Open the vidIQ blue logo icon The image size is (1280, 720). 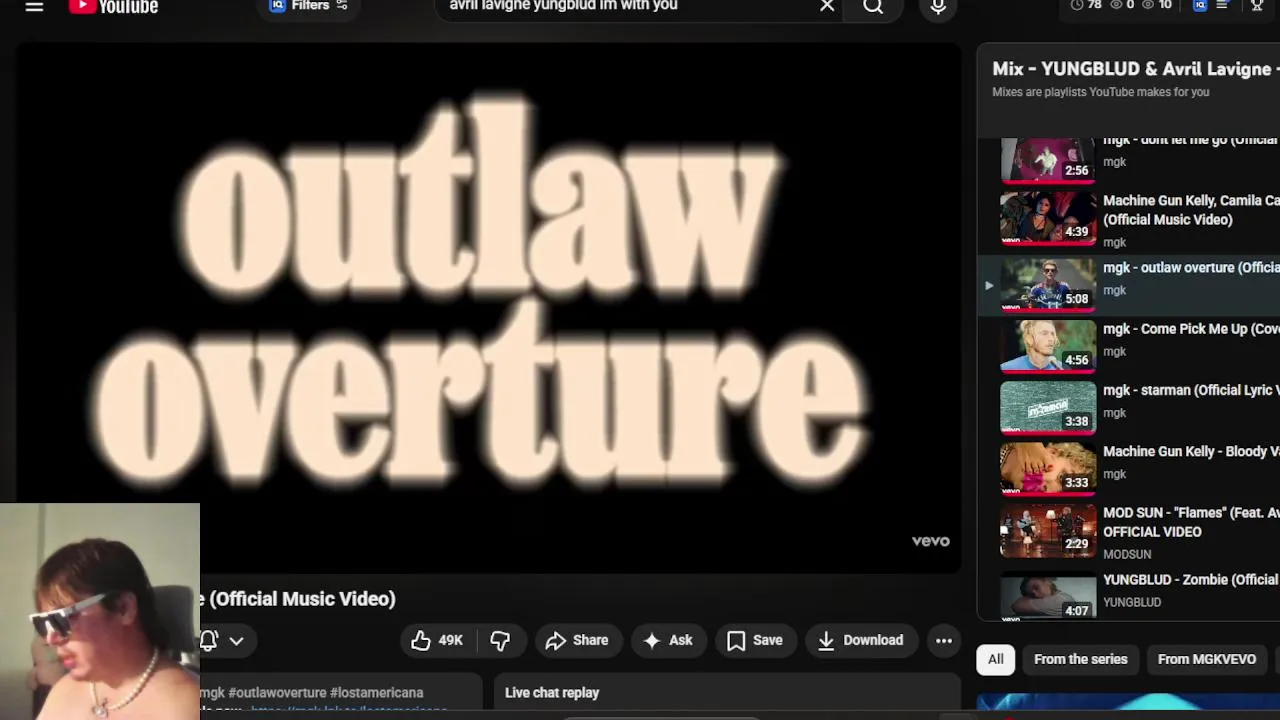[x=1200, y=6]
